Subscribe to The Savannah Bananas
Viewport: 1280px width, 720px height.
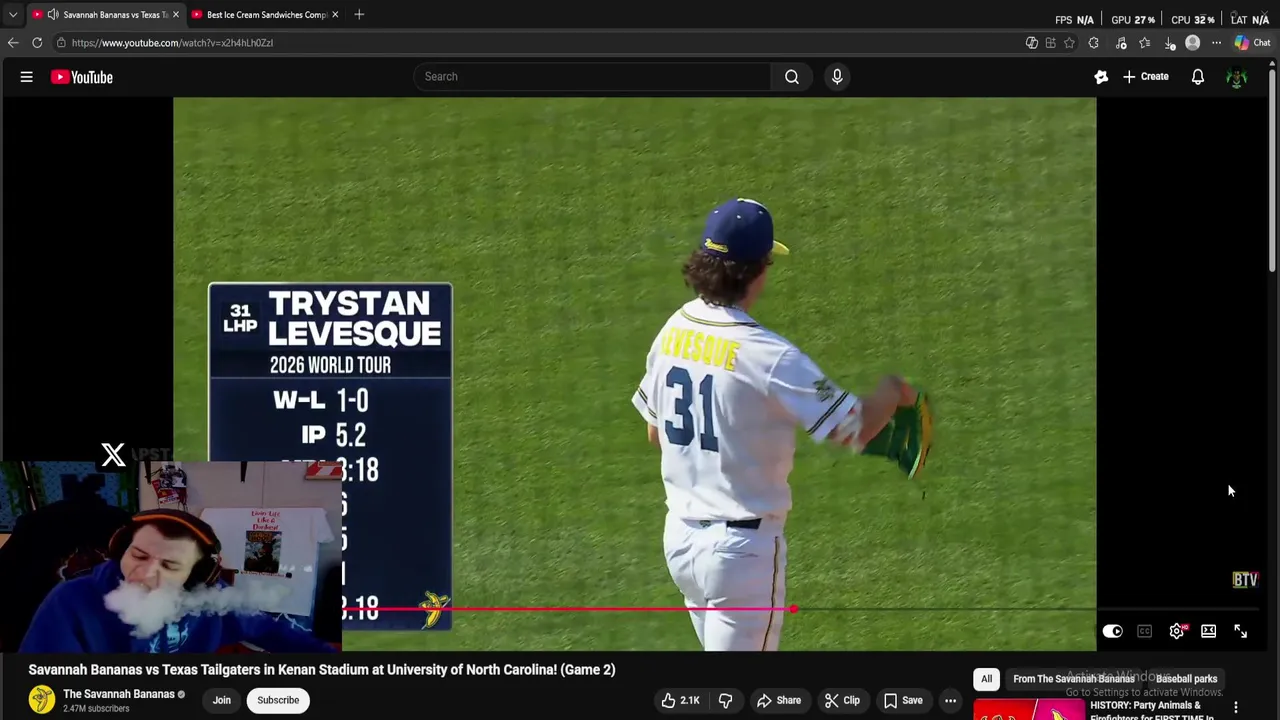[x=278, y=700]
